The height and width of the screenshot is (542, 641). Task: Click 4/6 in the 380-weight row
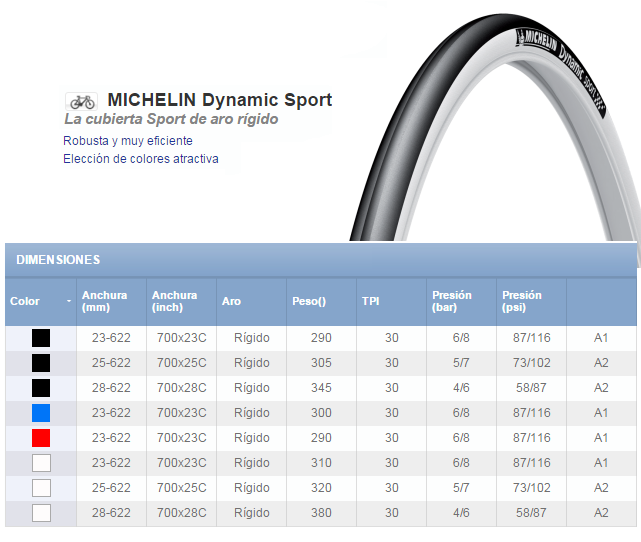461,513
